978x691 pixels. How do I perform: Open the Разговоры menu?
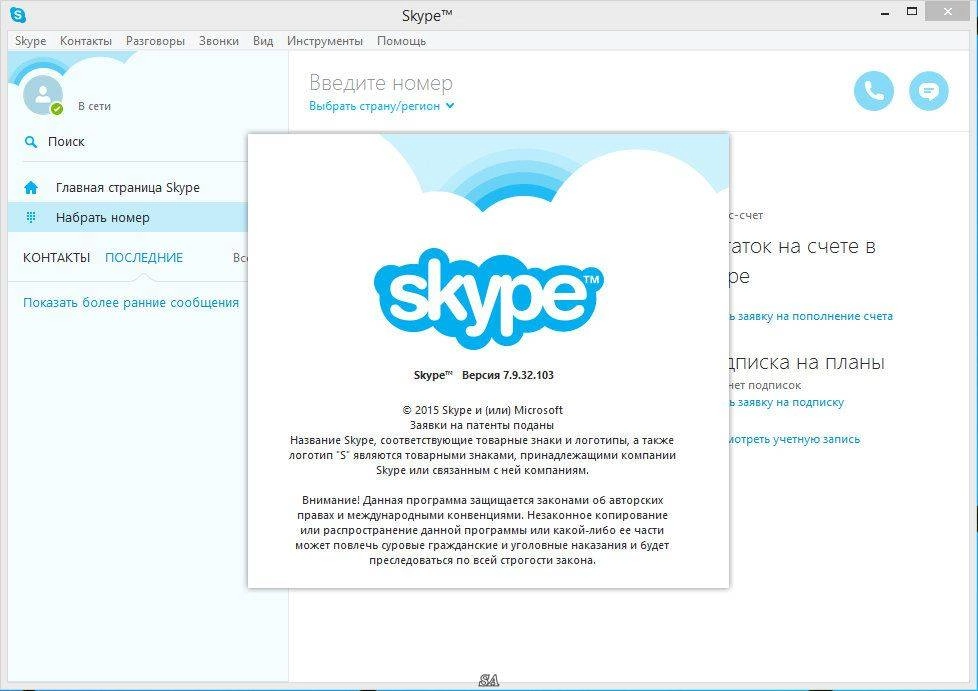click(x=155, y=41)
